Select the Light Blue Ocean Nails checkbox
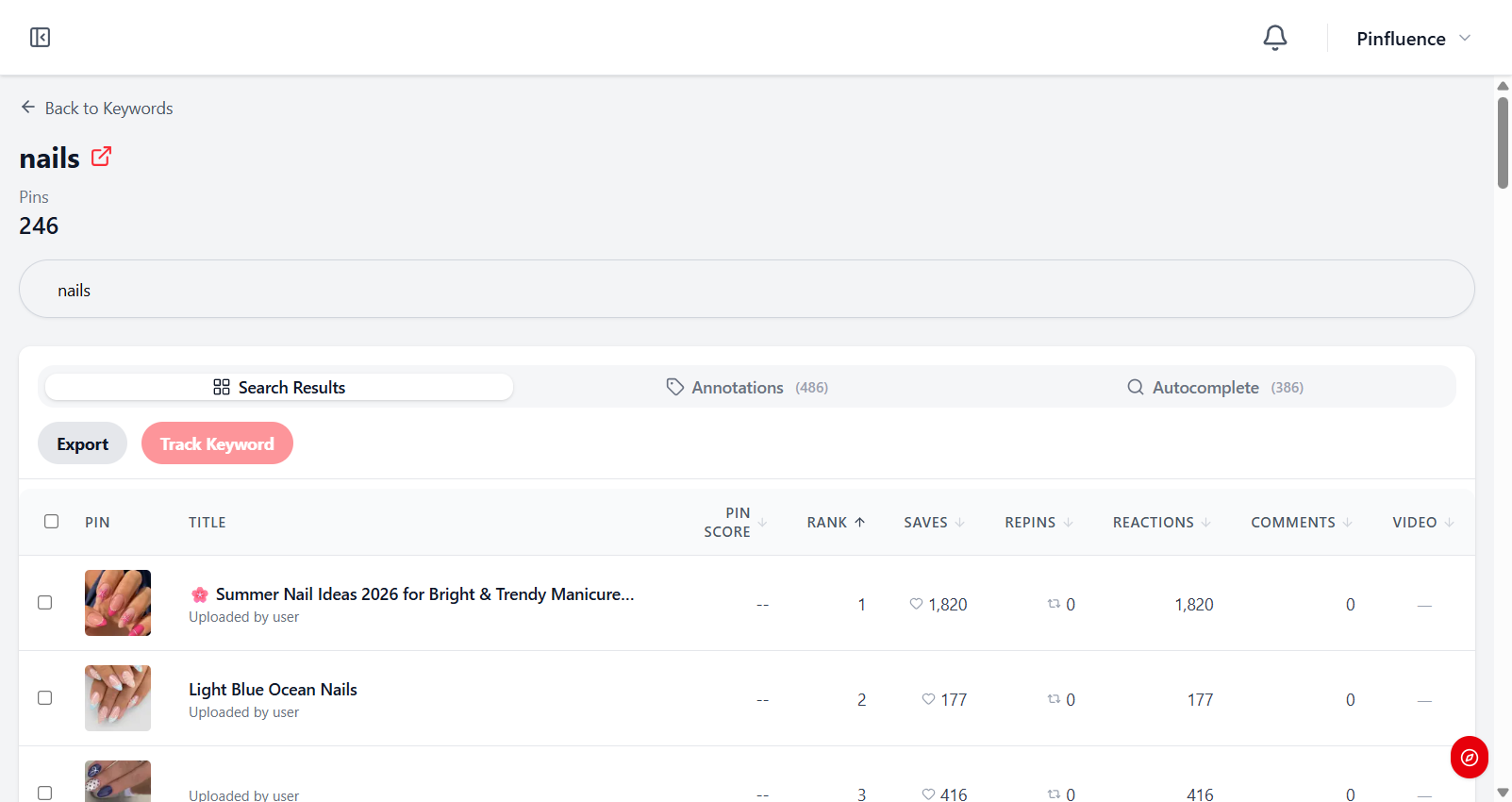 (x=44, y=698)
